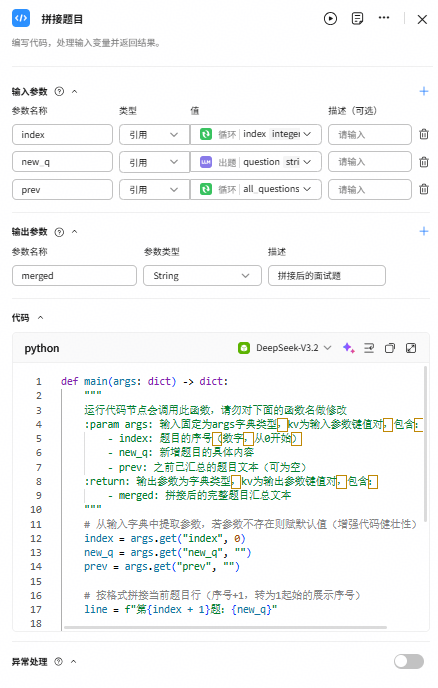Edit the merged output name field
The height and width of the screenshot is (688, 438).
[74, 276]
